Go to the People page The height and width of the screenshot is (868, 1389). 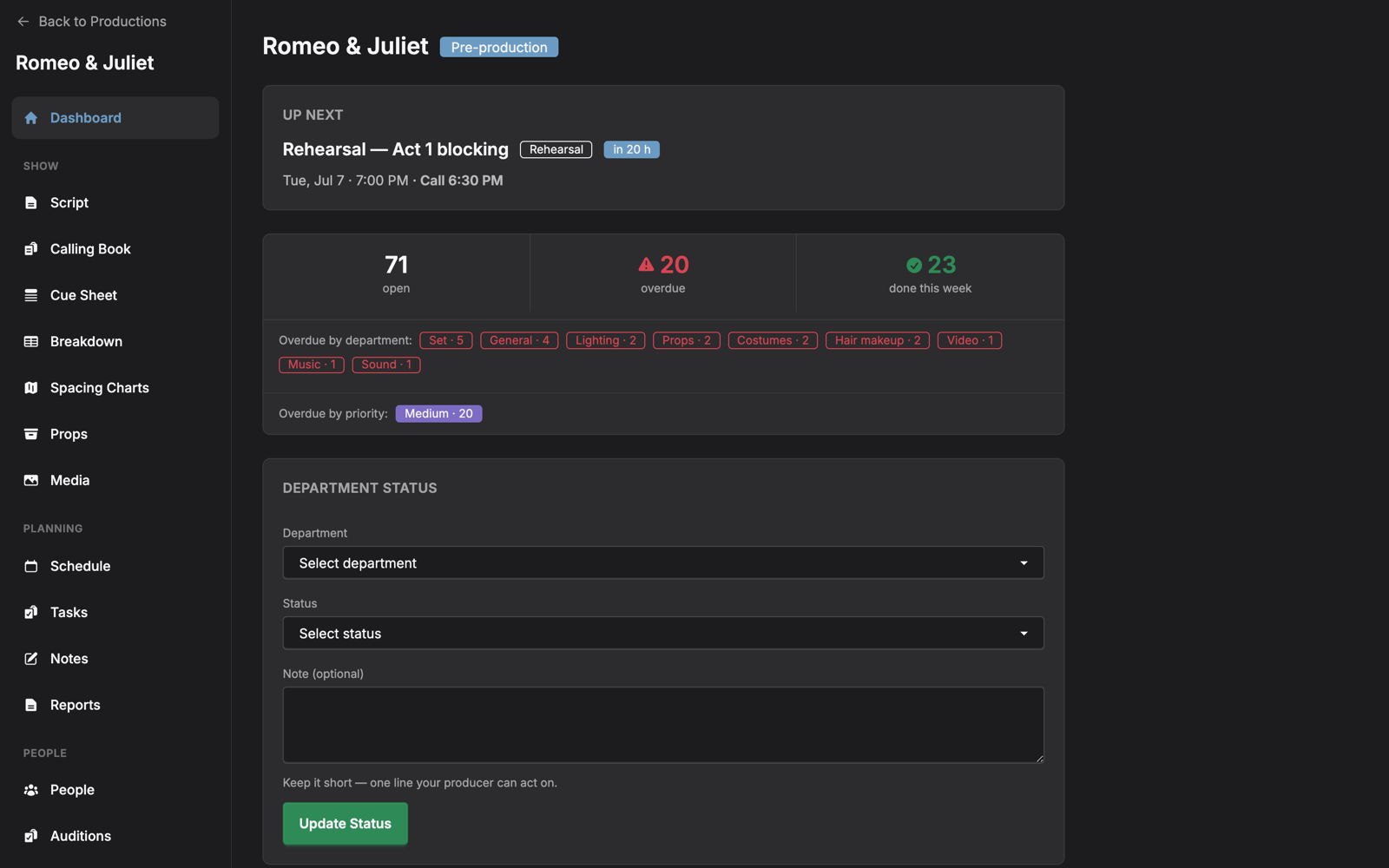115,790
